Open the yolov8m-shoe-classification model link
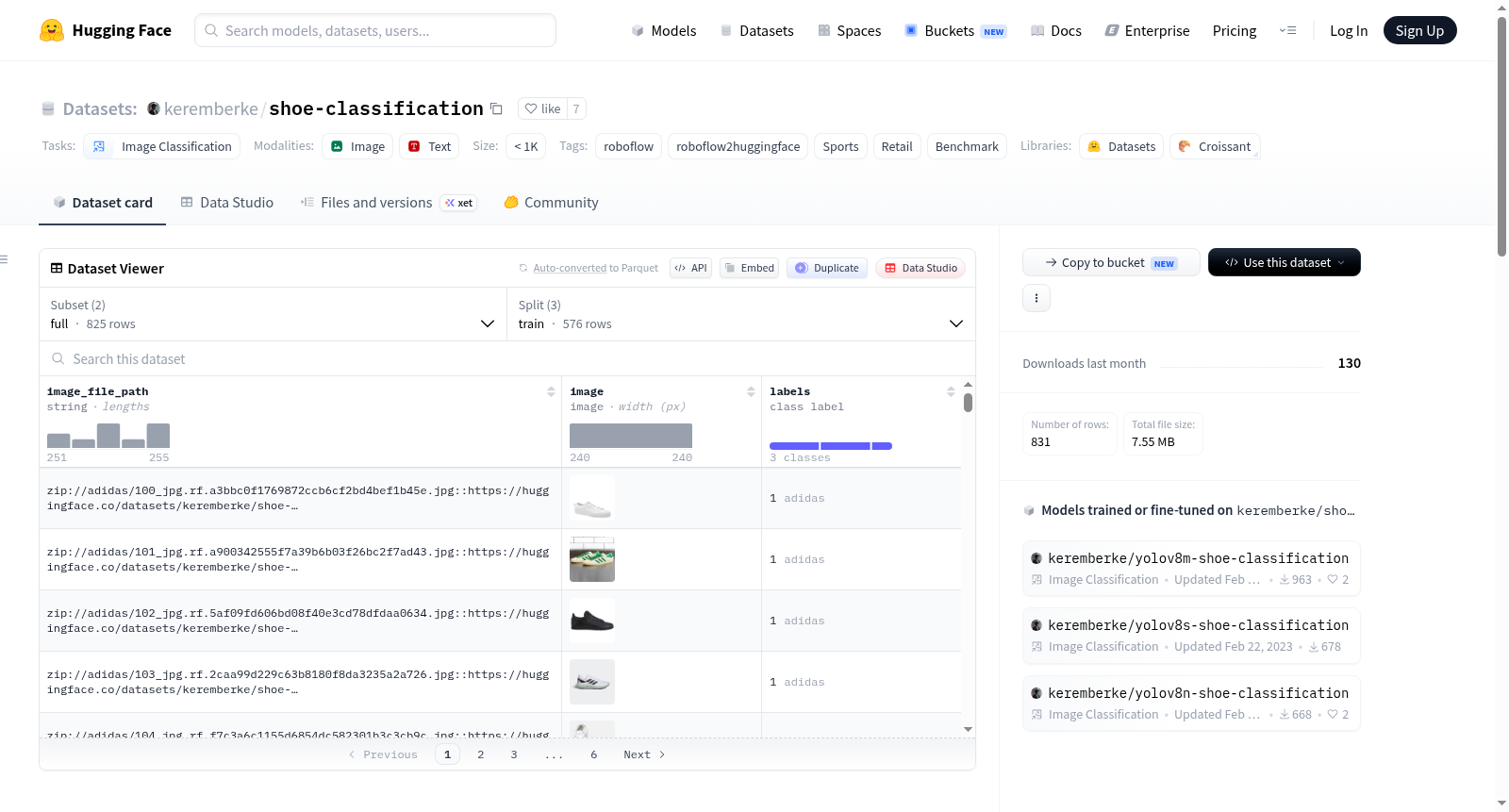 [1198, 558]
